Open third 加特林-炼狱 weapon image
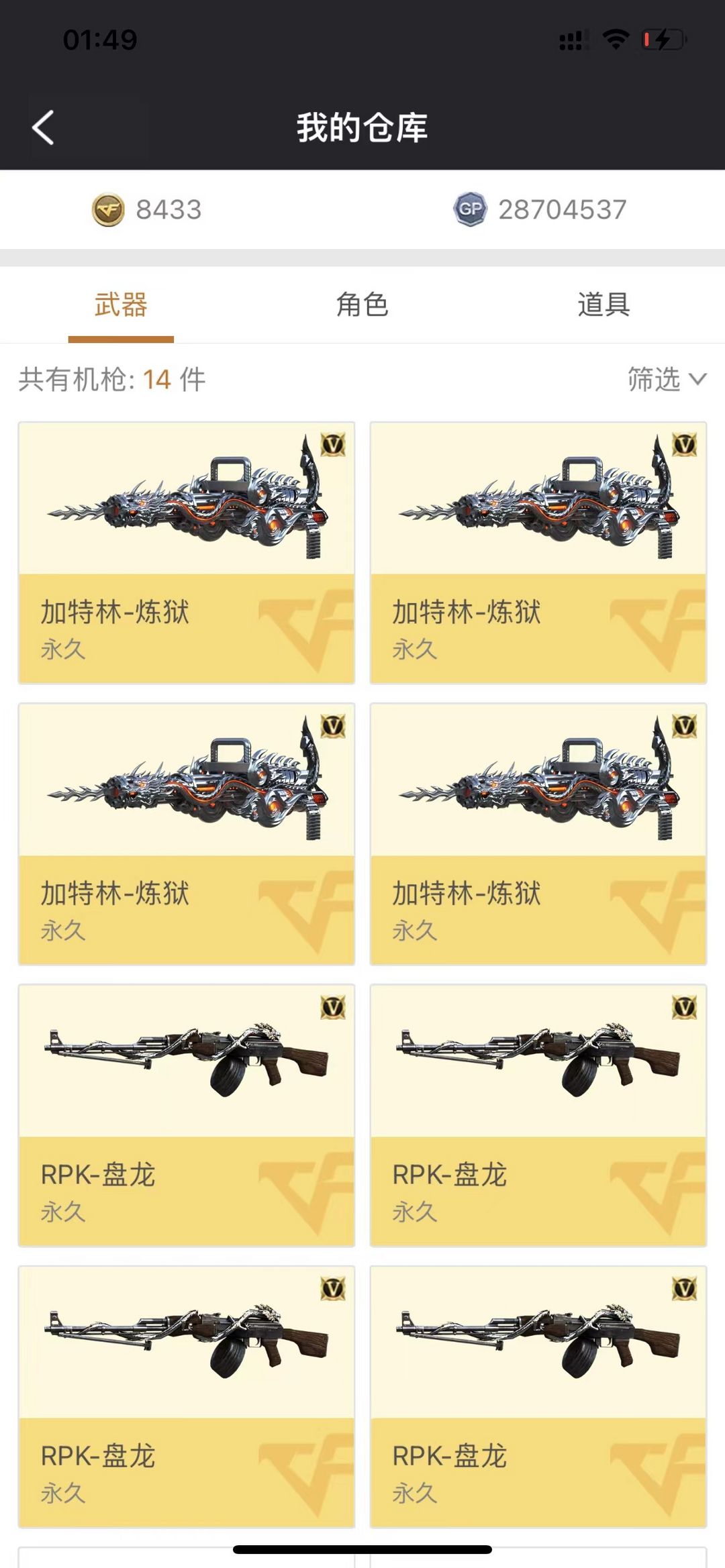 coord(187,780)
